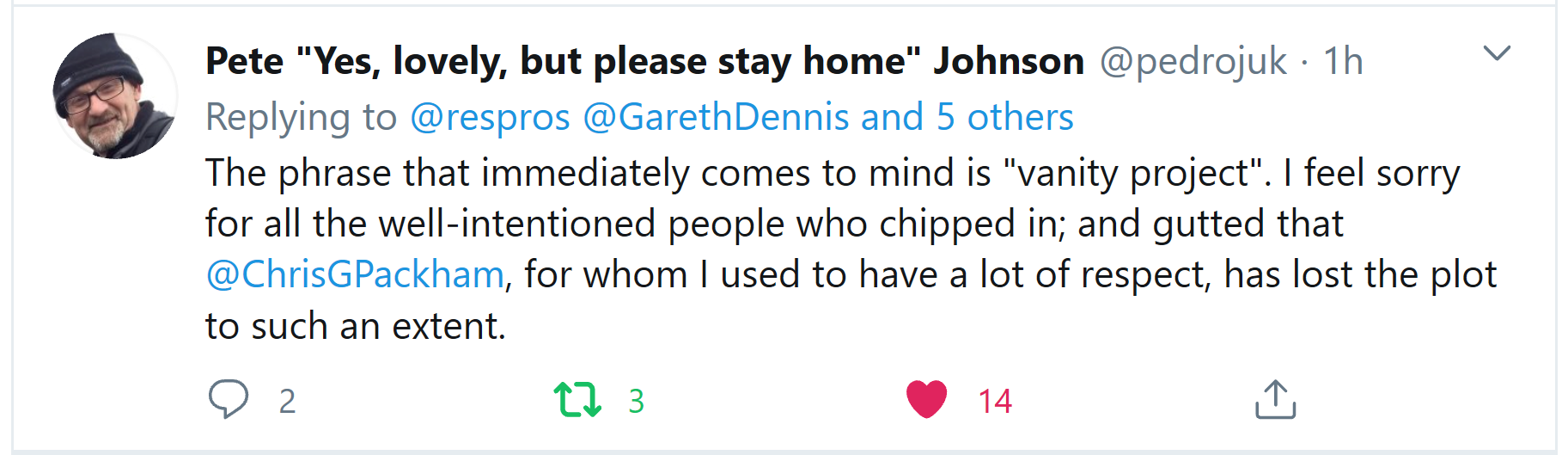Unlike the tweet via the red heart
1568x455 pixels.
pyautogui.click(x=926, y=399)
